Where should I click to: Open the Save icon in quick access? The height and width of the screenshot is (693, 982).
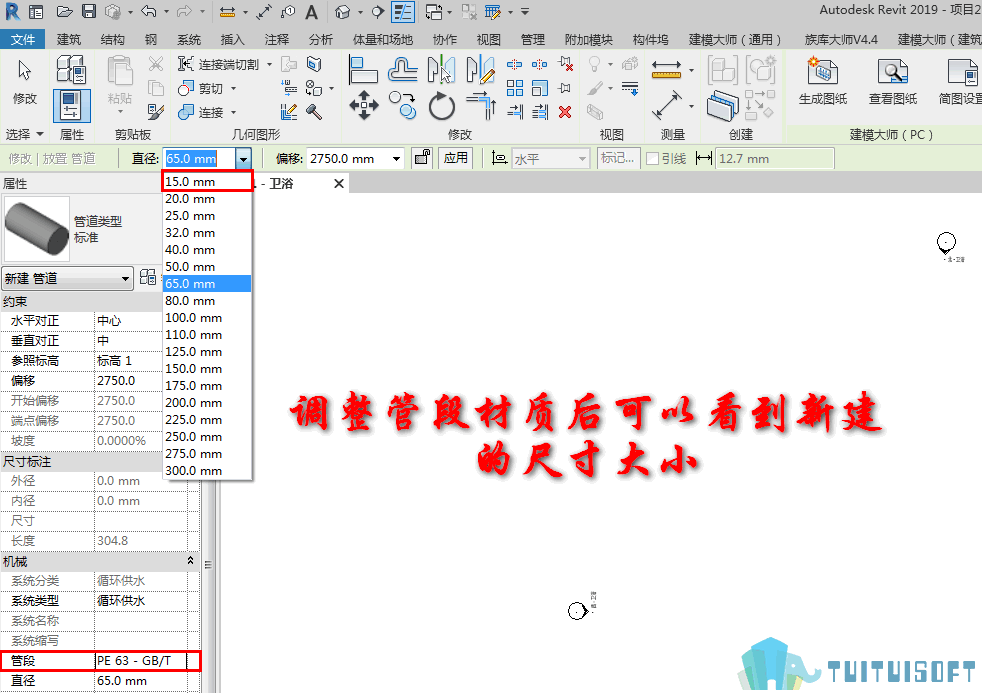click(x=88, y=11)
